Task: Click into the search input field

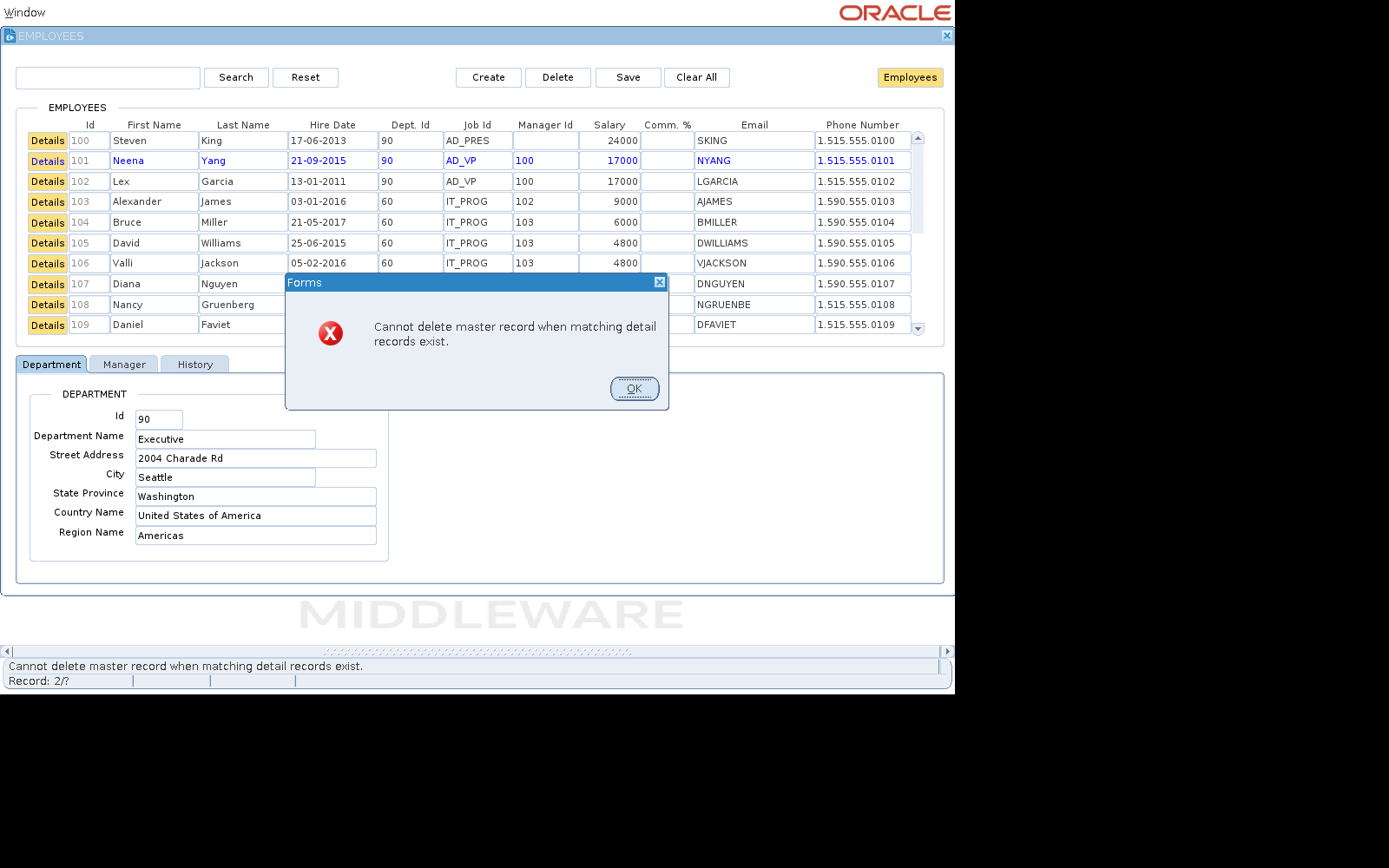Action: click(108, 78)
